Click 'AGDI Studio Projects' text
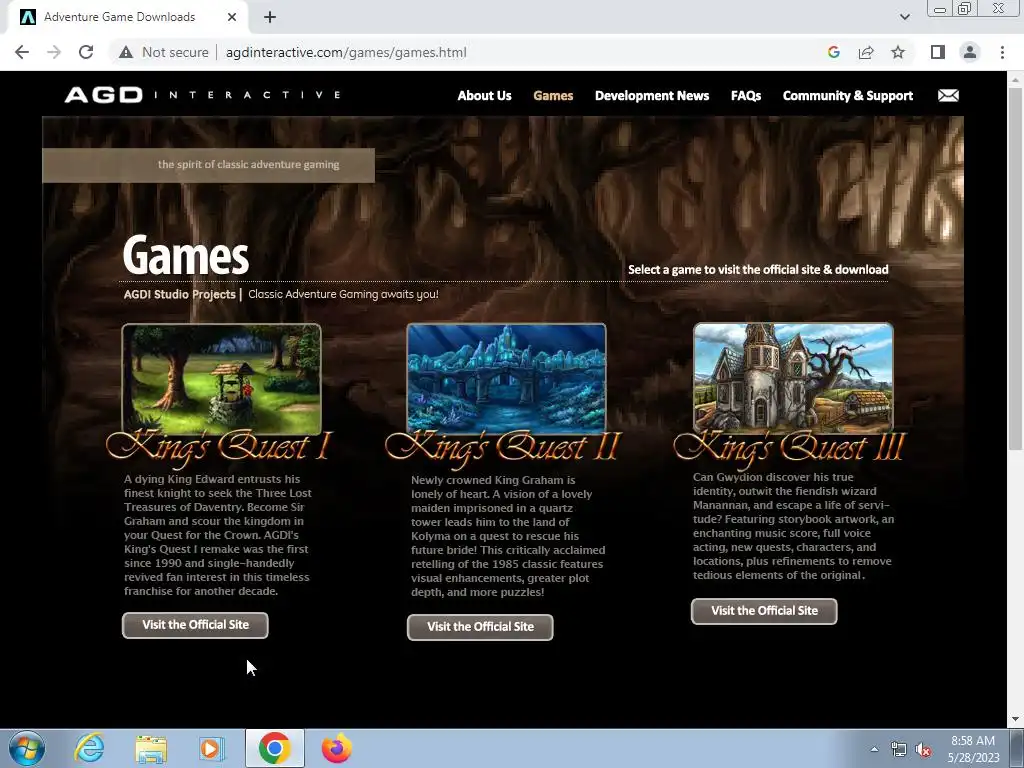 180,295
